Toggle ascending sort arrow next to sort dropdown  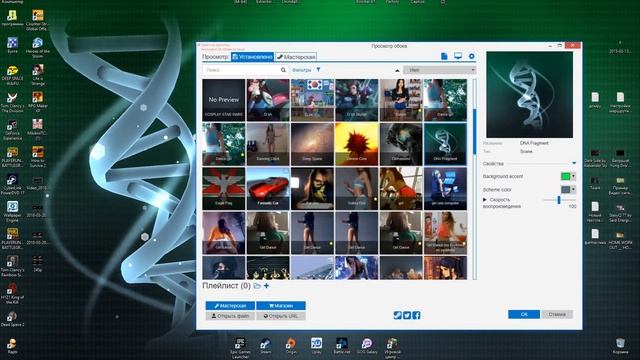click(x=397, y=70)
